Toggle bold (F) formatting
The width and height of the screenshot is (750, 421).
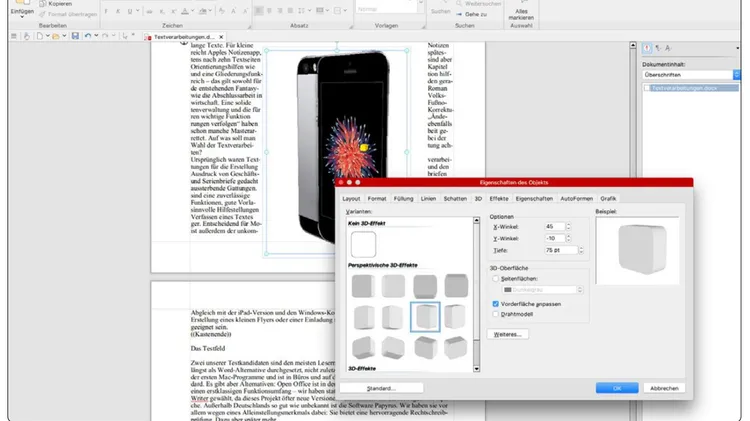click(106, 11)
